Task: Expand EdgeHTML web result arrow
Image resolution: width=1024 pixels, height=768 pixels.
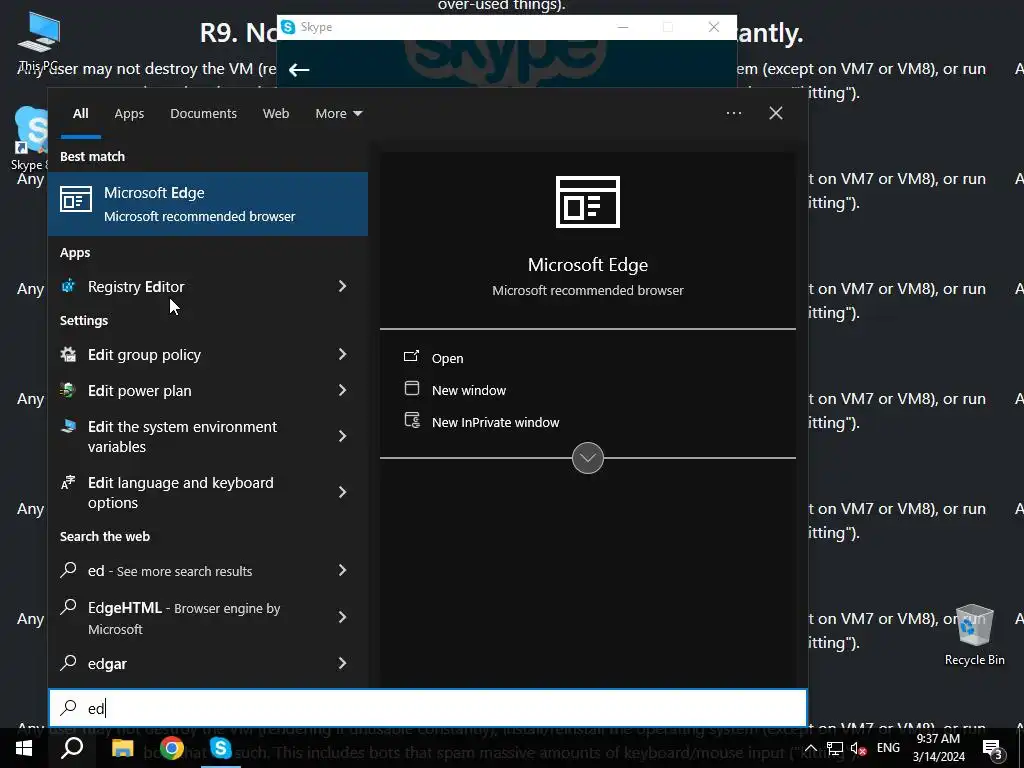Action: coord(343,617)
